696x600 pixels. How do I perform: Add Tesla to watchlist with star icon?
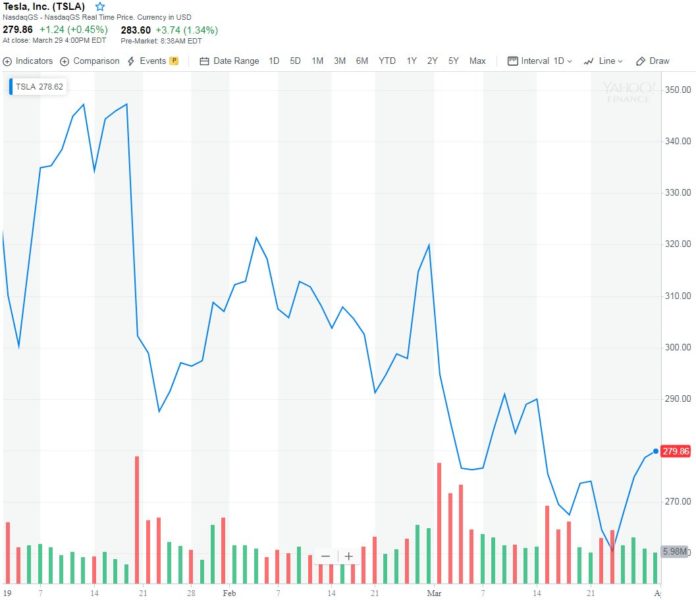(x=99, y=7)
